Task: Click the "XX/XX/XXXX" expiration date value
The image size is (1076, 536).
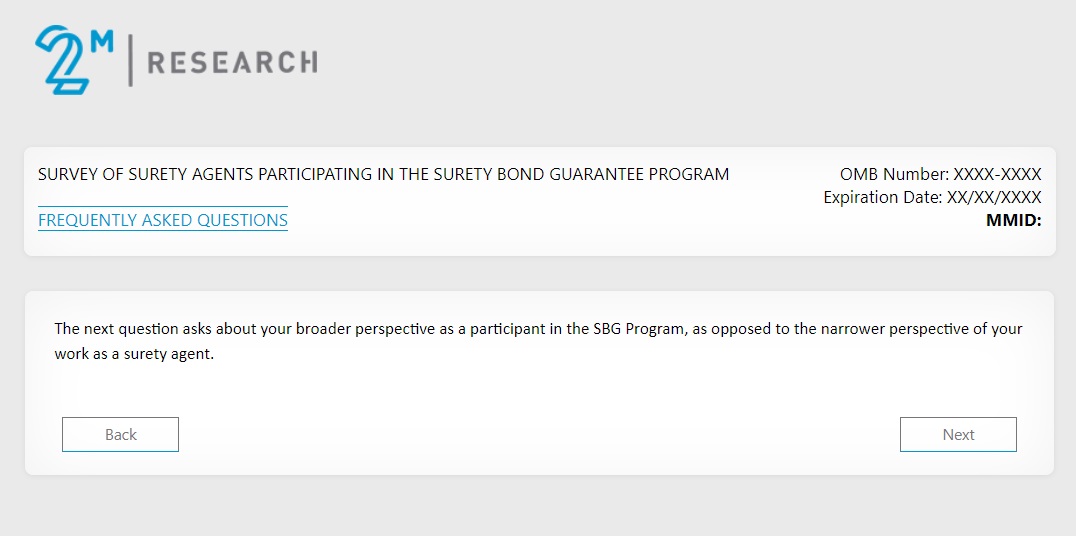Action: pyautogui.click(x=994, y=197)
